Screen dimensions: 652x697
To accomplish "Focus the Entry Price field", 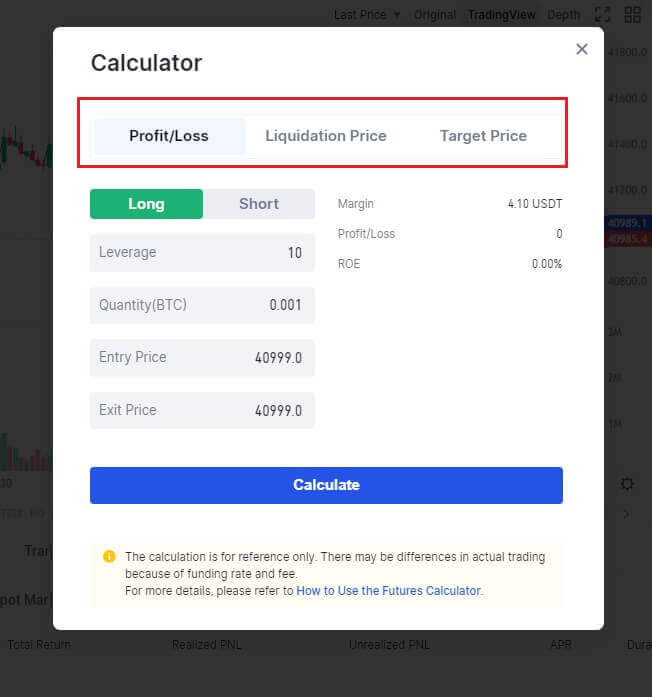I will (x=202, y=358).
